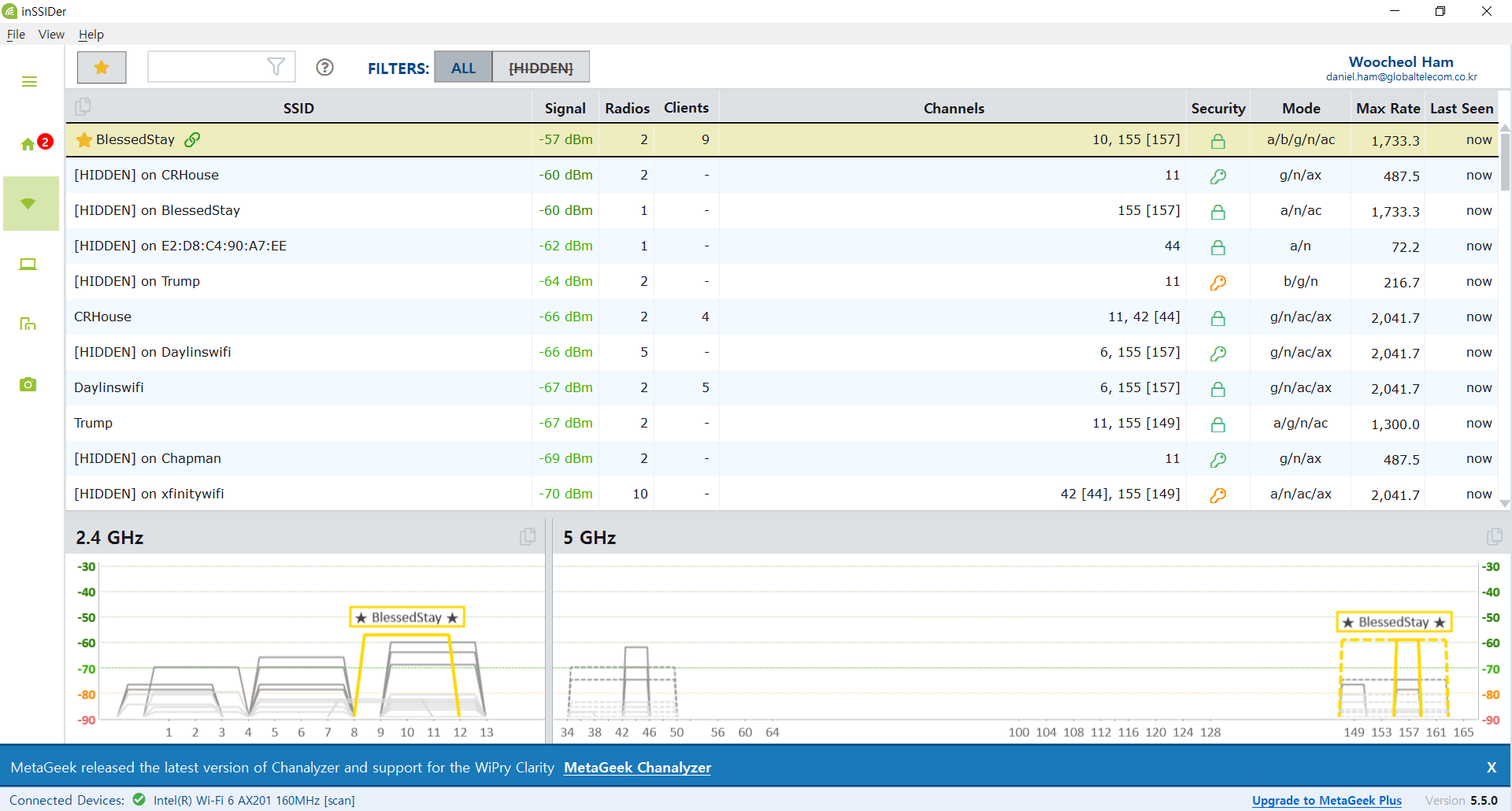Sort by Signal column header
1512x811 pixels.
coord(565,108)
